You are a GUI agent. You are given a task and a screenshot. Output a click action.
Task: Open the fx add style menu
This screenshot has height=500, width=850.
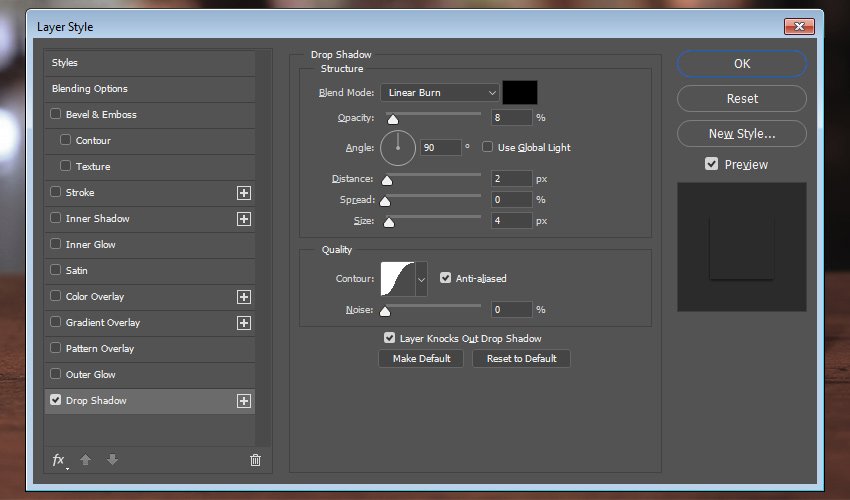click(x=60, y=460)
